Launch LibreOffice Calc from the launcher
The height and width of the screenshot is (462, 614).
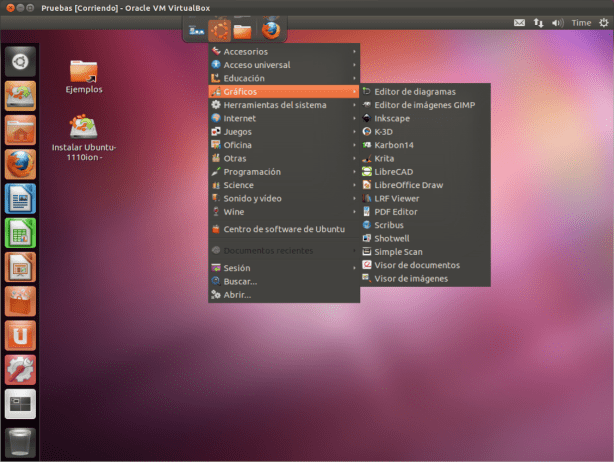20,234
